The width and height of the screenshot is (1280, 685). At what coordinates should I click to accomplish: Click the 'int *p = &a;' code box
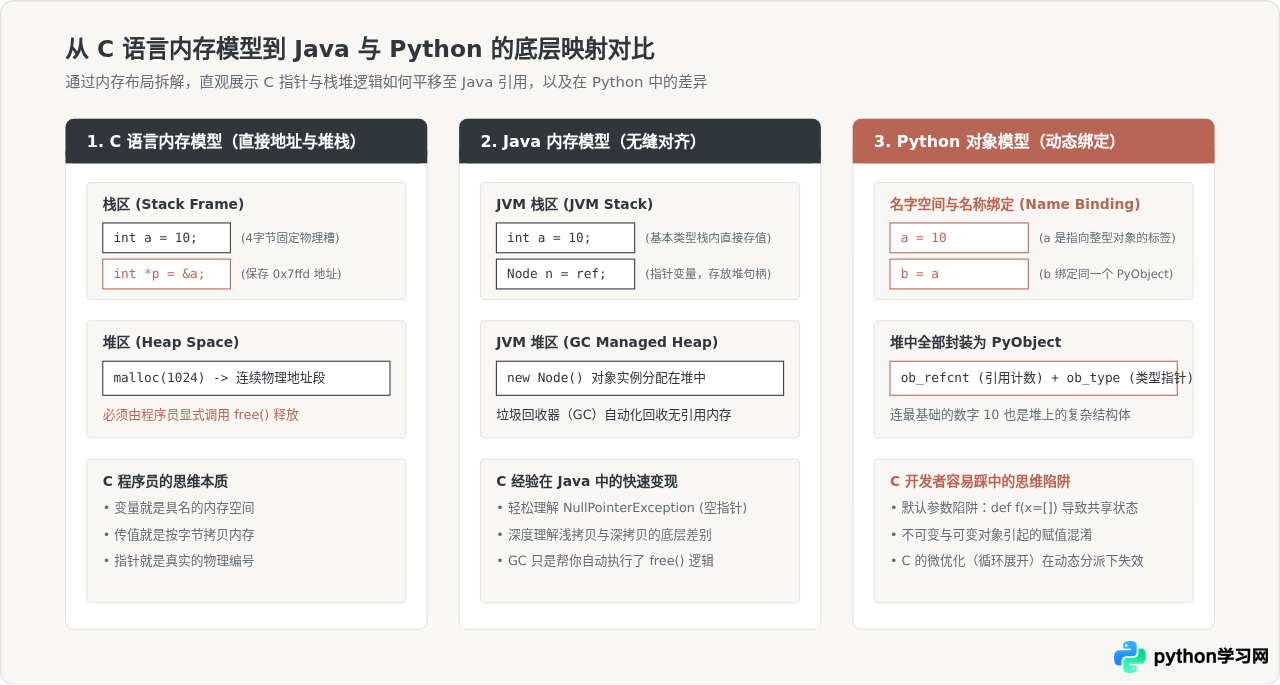pos(166,274)
